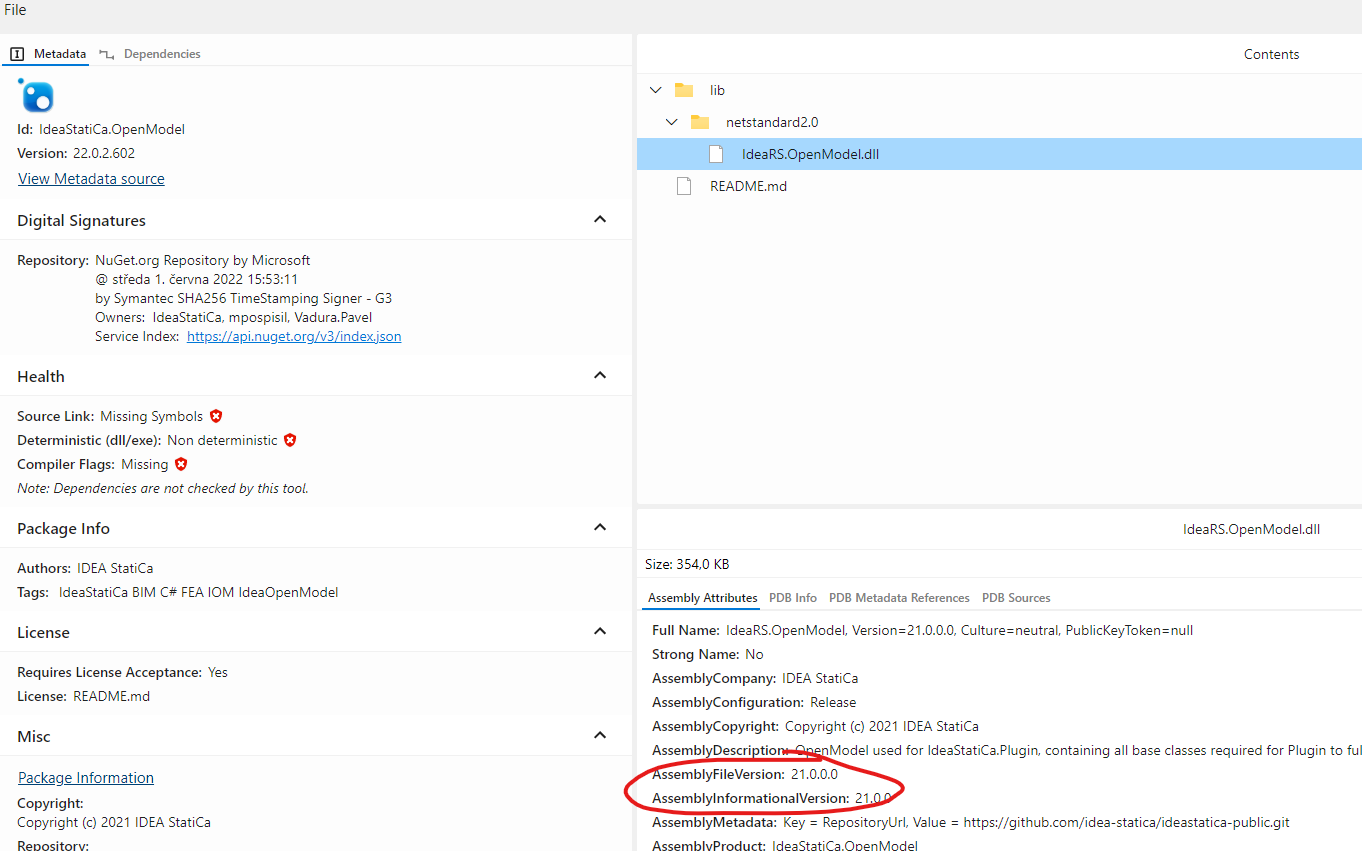Viewport: 1362px width, 851px height.
Task: Click the error icon after Compiler Flags Missing
Action: click(181, 463)
